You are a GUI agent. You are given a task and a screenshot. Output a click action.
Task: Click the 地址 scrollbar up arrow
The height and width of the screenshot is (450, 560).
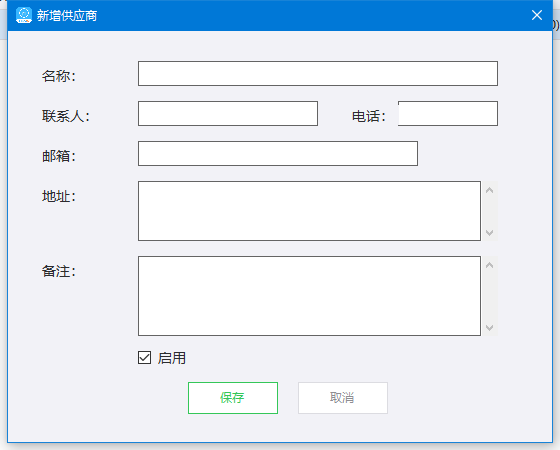point(490,190)
